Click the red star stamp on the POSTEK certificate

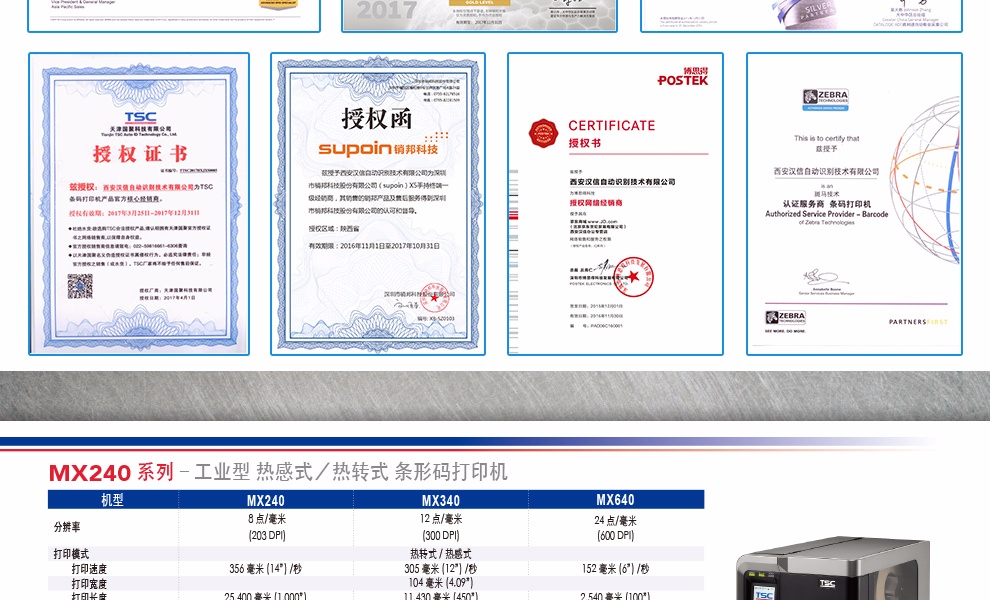[x=633, y=277]
